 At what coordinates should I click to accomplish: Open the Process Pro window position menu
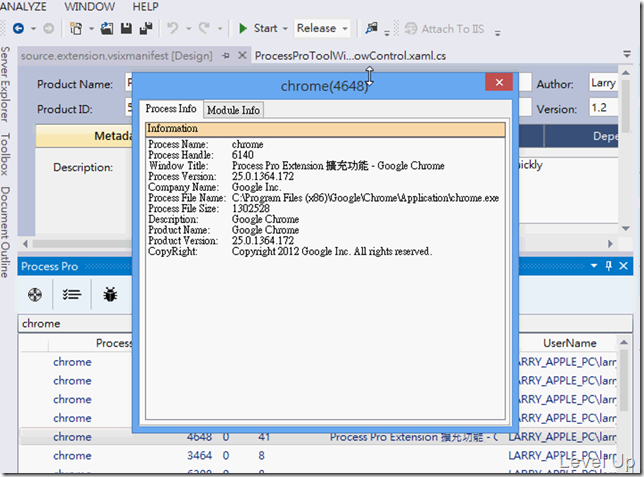(594, 266)
